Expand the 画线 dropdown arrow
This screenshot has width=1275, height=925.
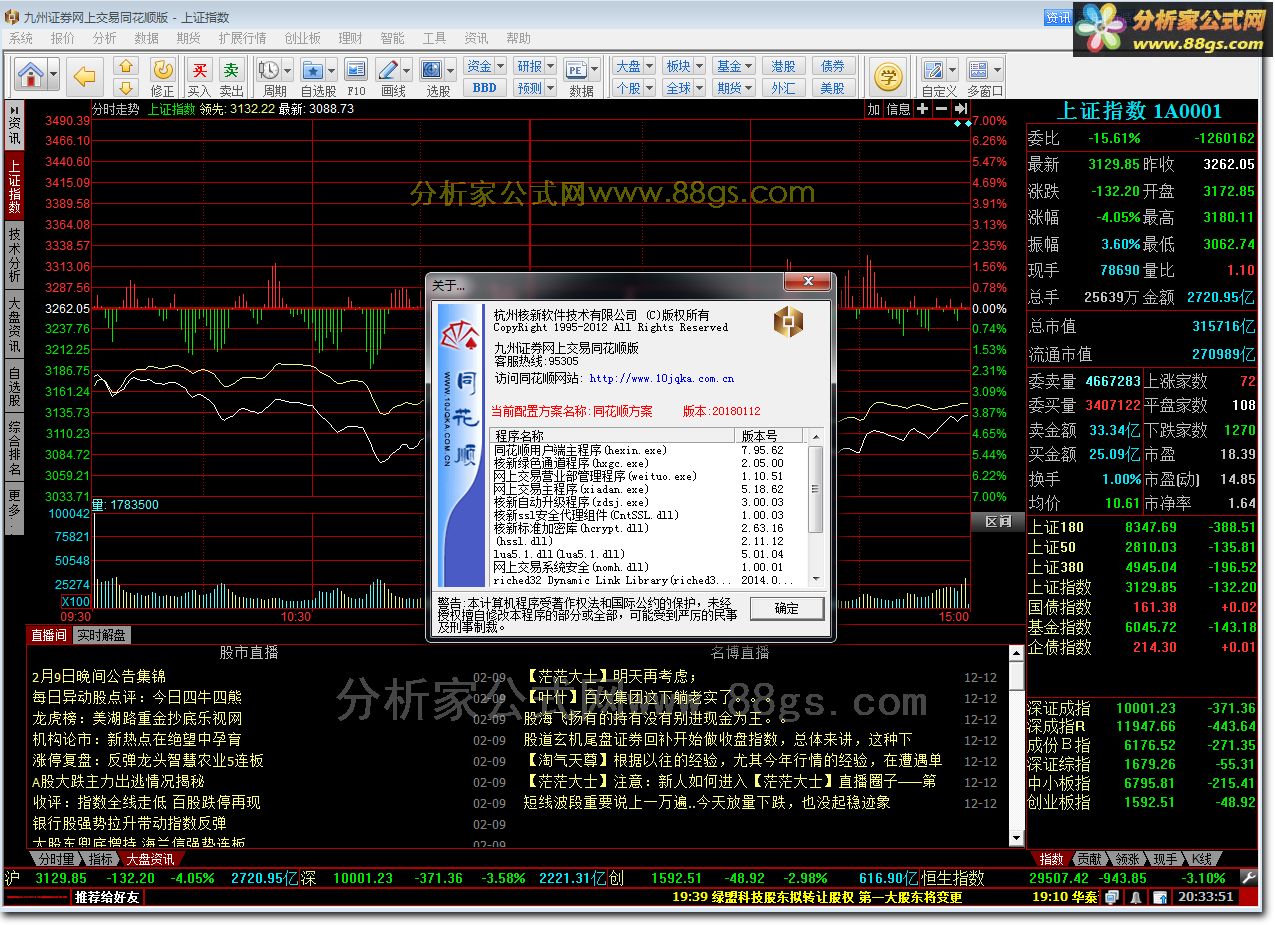406,70
